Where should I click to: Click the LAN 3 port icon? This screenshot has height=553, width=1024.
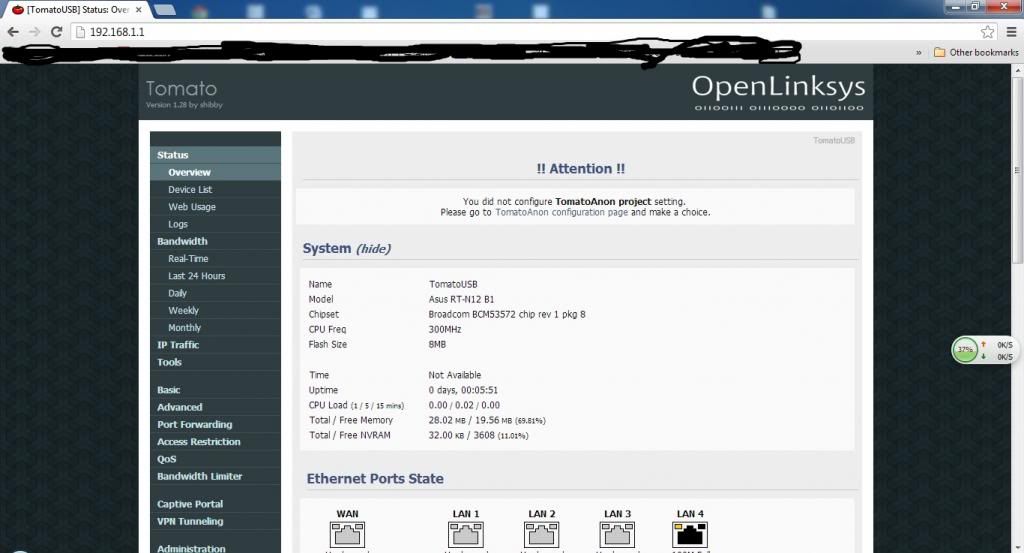[x=618, y=535]
